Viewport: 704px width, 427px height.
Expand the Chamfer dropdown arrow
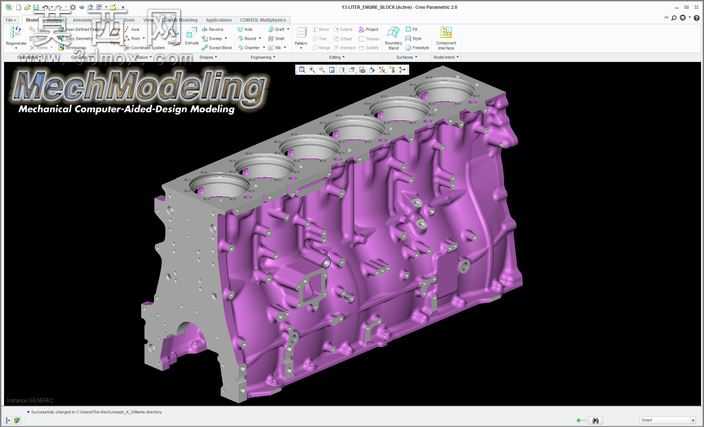pyautogui.click(x=264, y=47)
